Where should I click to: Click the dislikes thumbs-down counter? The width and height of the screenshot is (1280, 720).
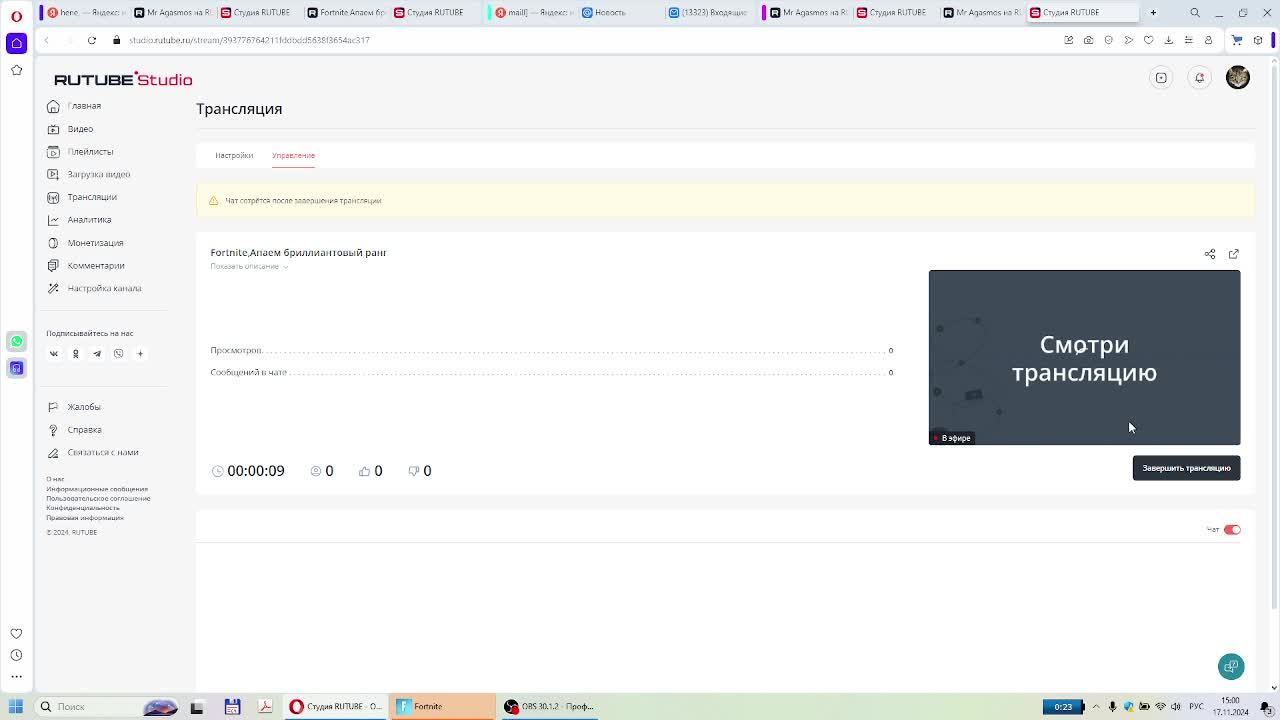(419, 471)
